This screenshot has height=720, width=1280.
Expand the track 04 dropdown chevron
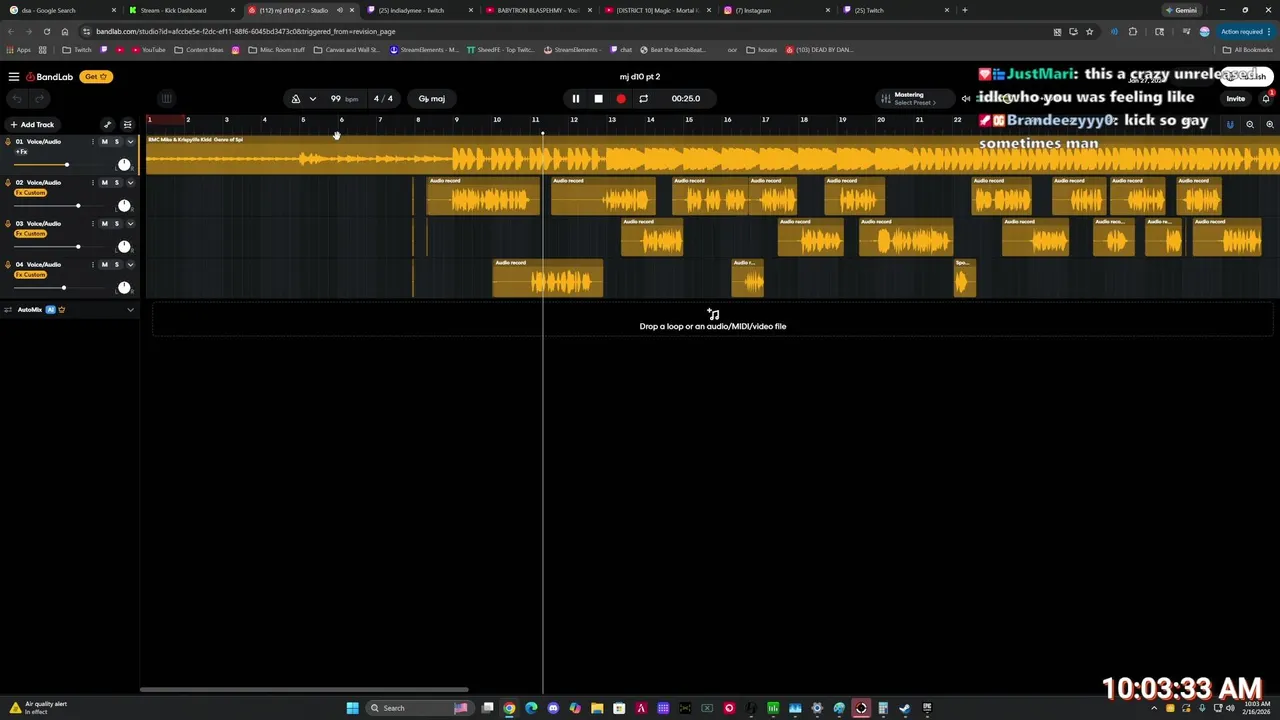pos(130,265)
